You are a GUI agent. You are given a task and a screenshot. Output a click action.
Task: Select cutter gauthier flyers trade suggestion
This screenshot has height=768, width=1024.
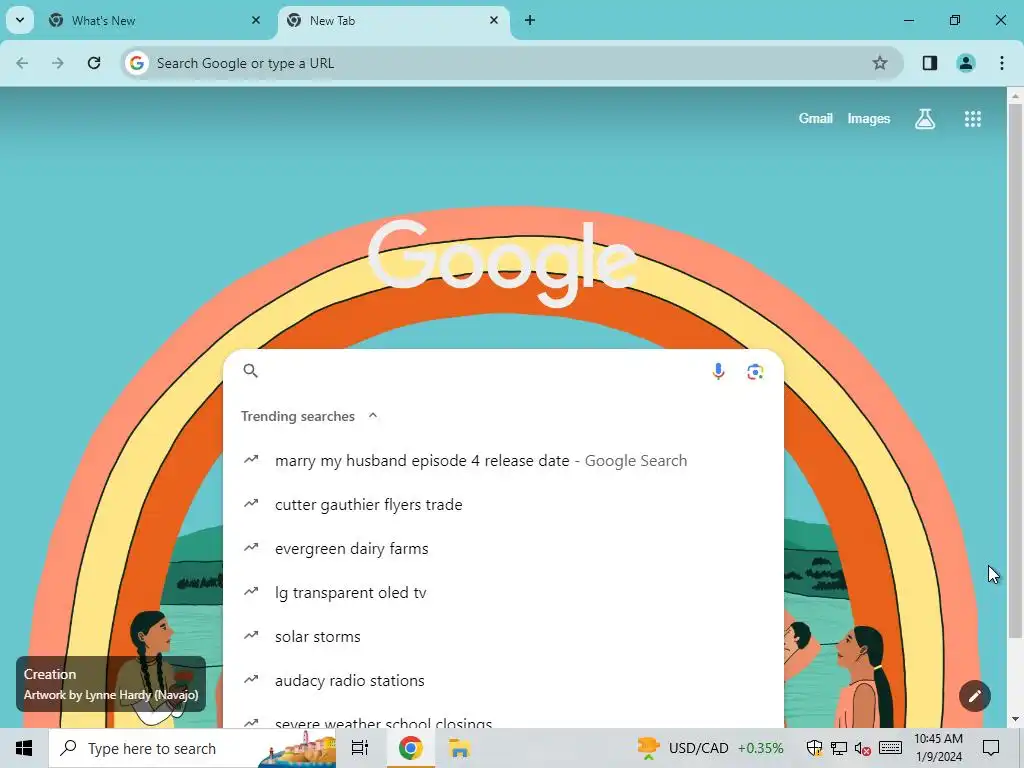[x=503, y=504]
